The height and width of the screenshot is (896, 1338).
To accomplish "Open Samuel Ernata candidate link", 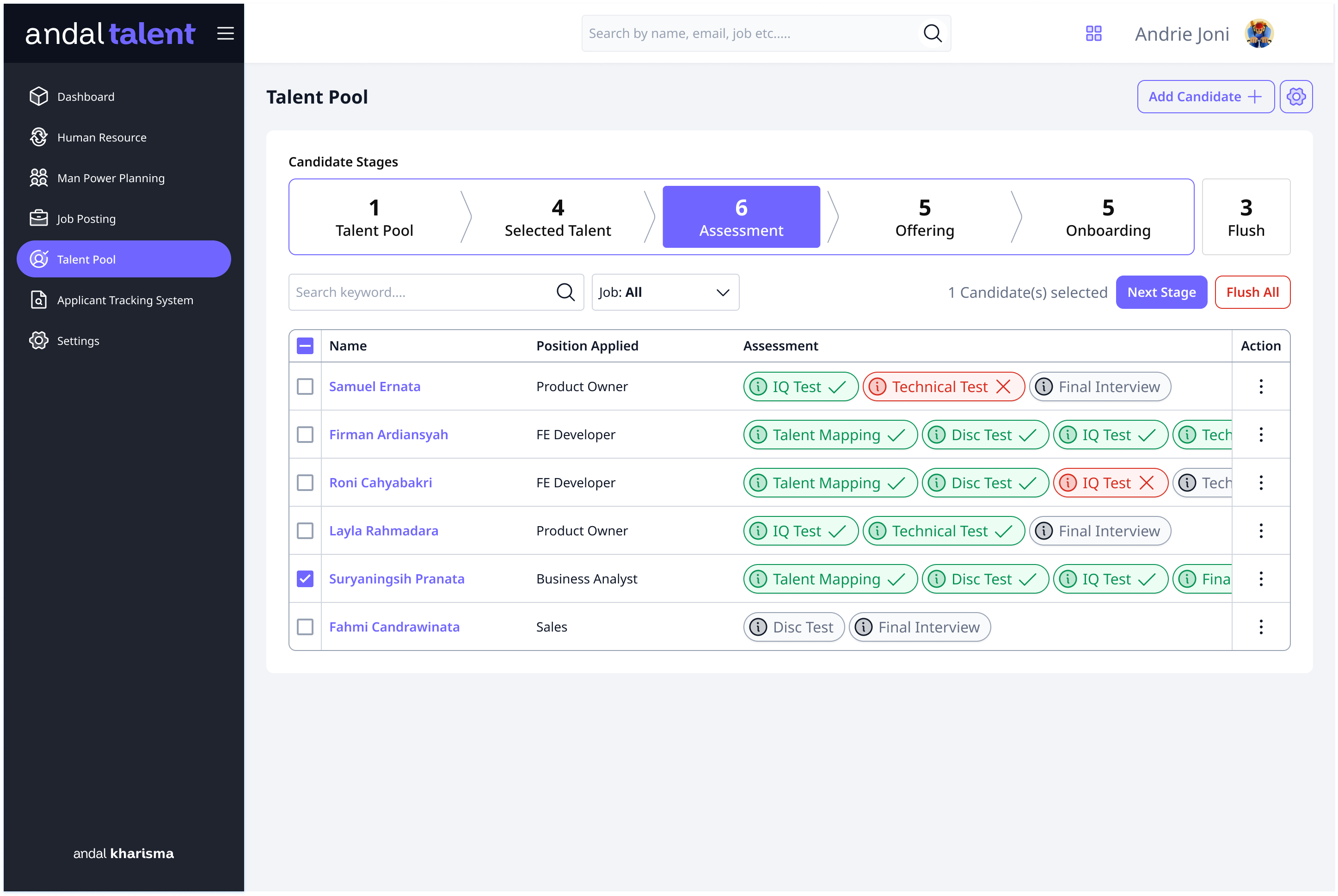I will (x=374, y=387).
